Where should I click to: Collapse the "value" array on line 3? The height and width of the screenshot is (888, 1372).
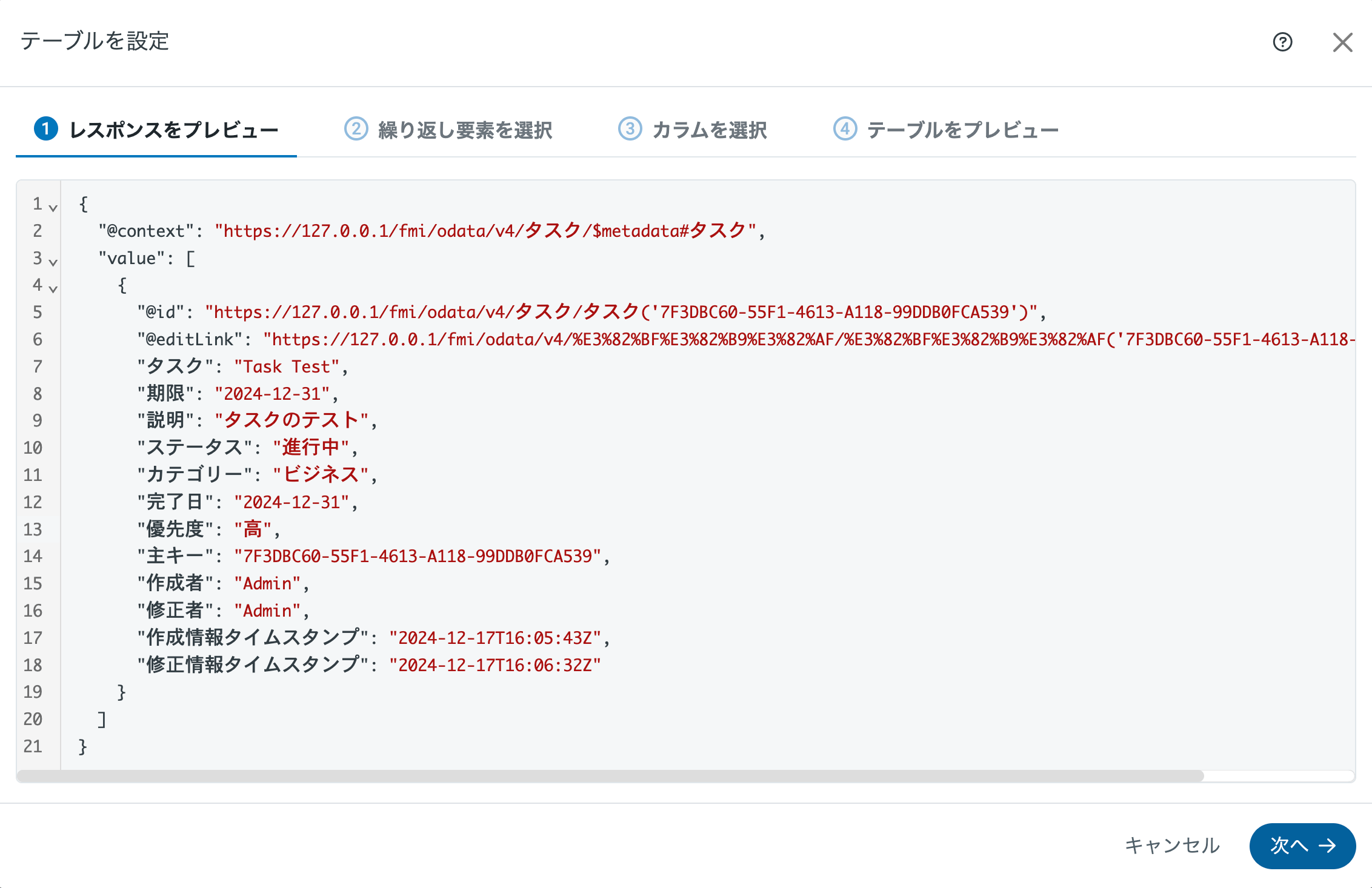tap(53, 262)
